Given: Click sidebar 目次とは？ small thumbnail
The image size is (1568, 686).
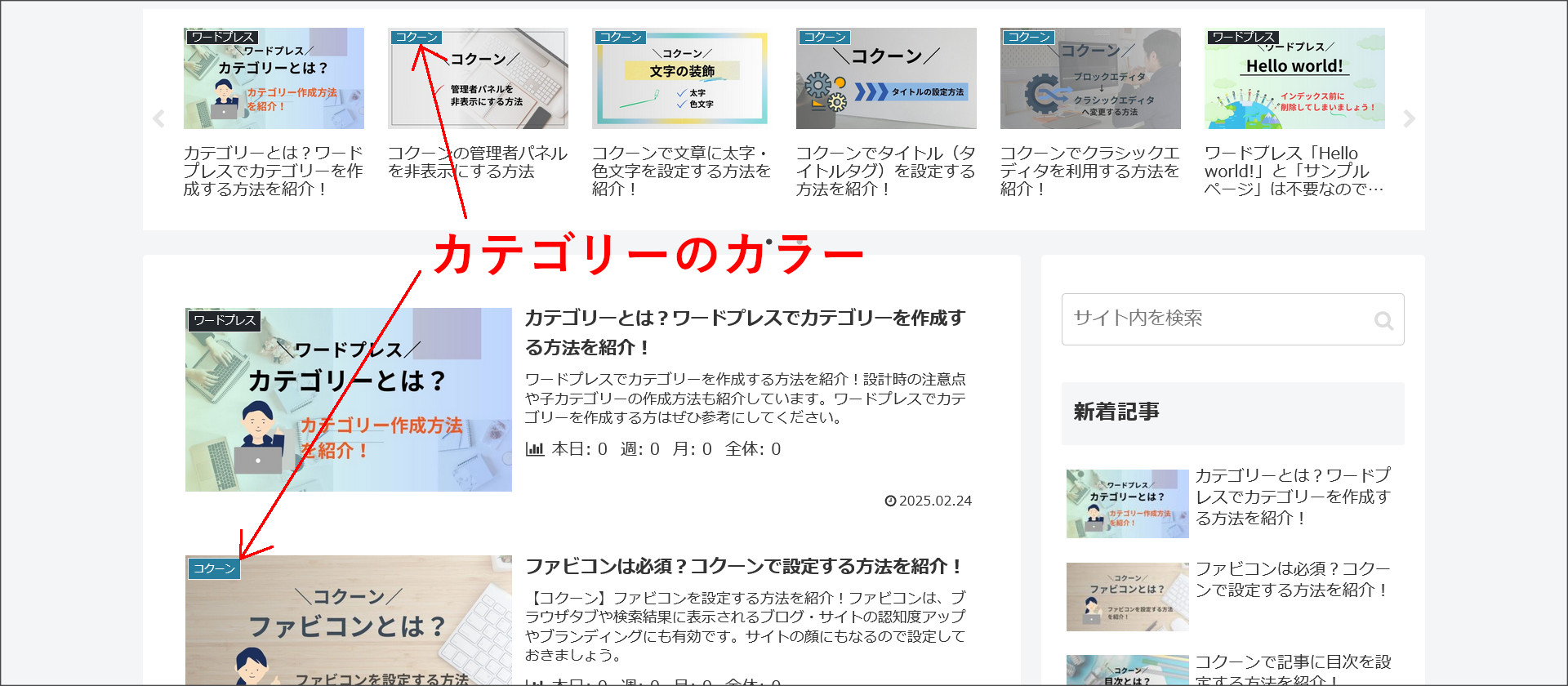Looking at the screenshot, I should point(1127,670).
